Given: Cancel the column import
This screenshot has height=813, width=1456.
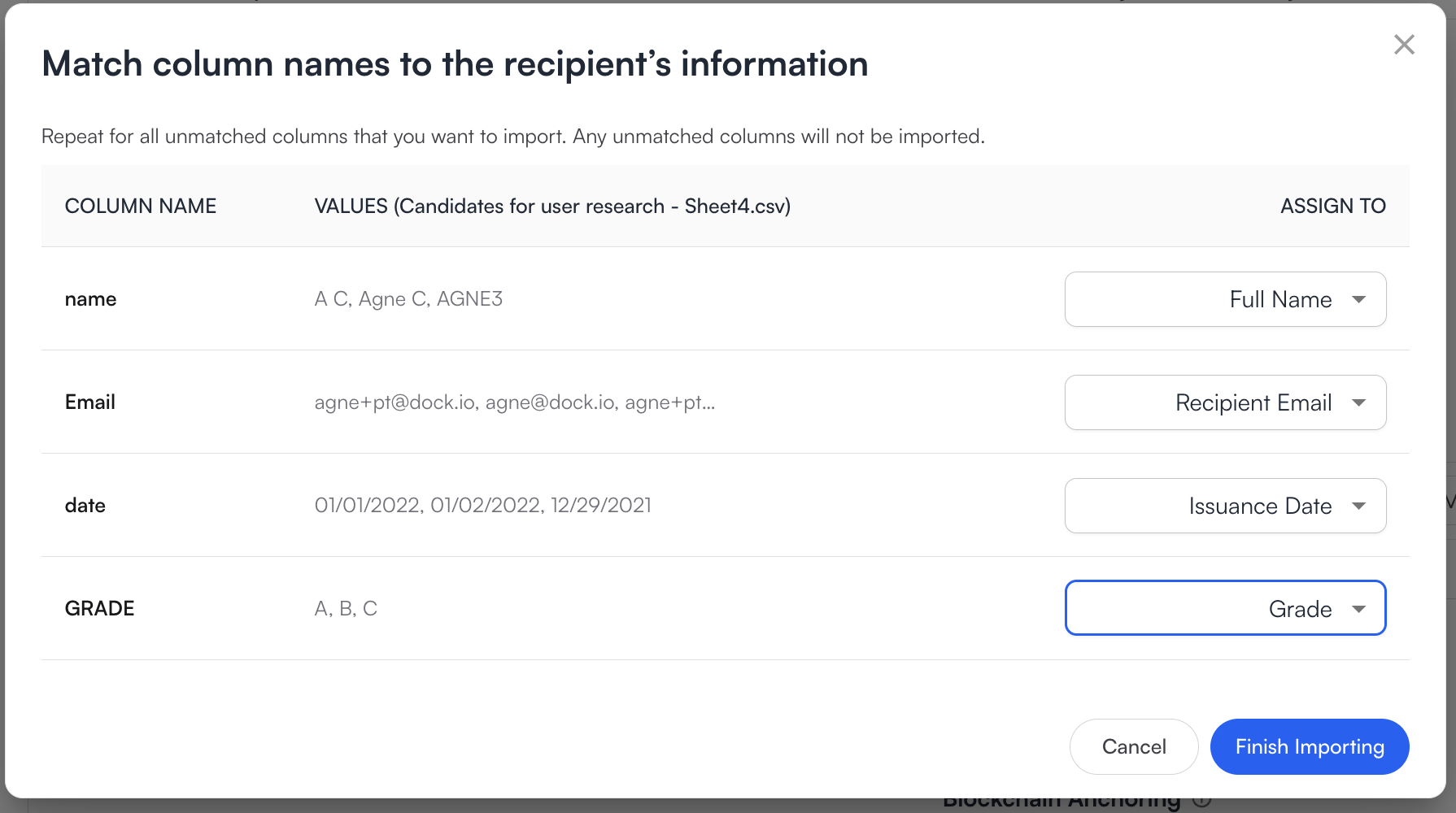Looking at the screenshot, I should 1133,747.
